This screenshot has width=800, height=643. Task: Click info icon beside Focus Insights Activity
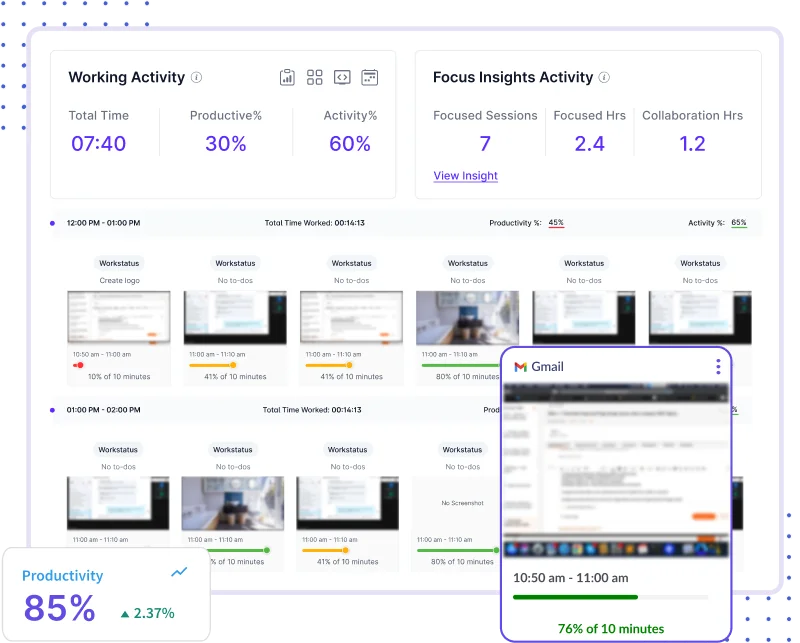coord(604,78)
